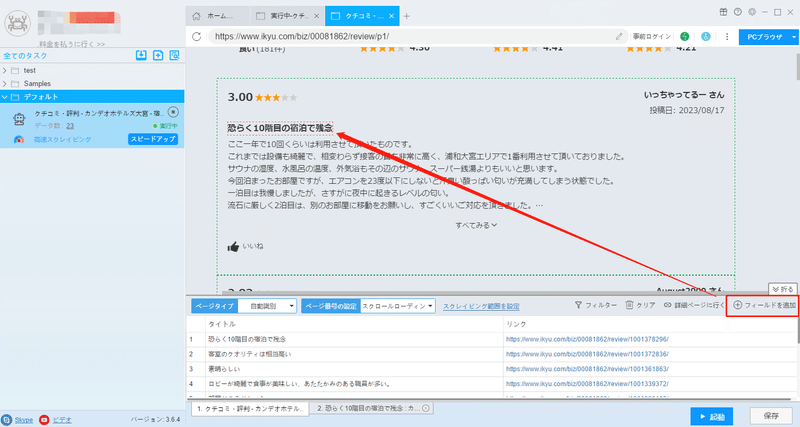Click the URL address field
This screenshot has height=427, width=800.
coord(413,36)
